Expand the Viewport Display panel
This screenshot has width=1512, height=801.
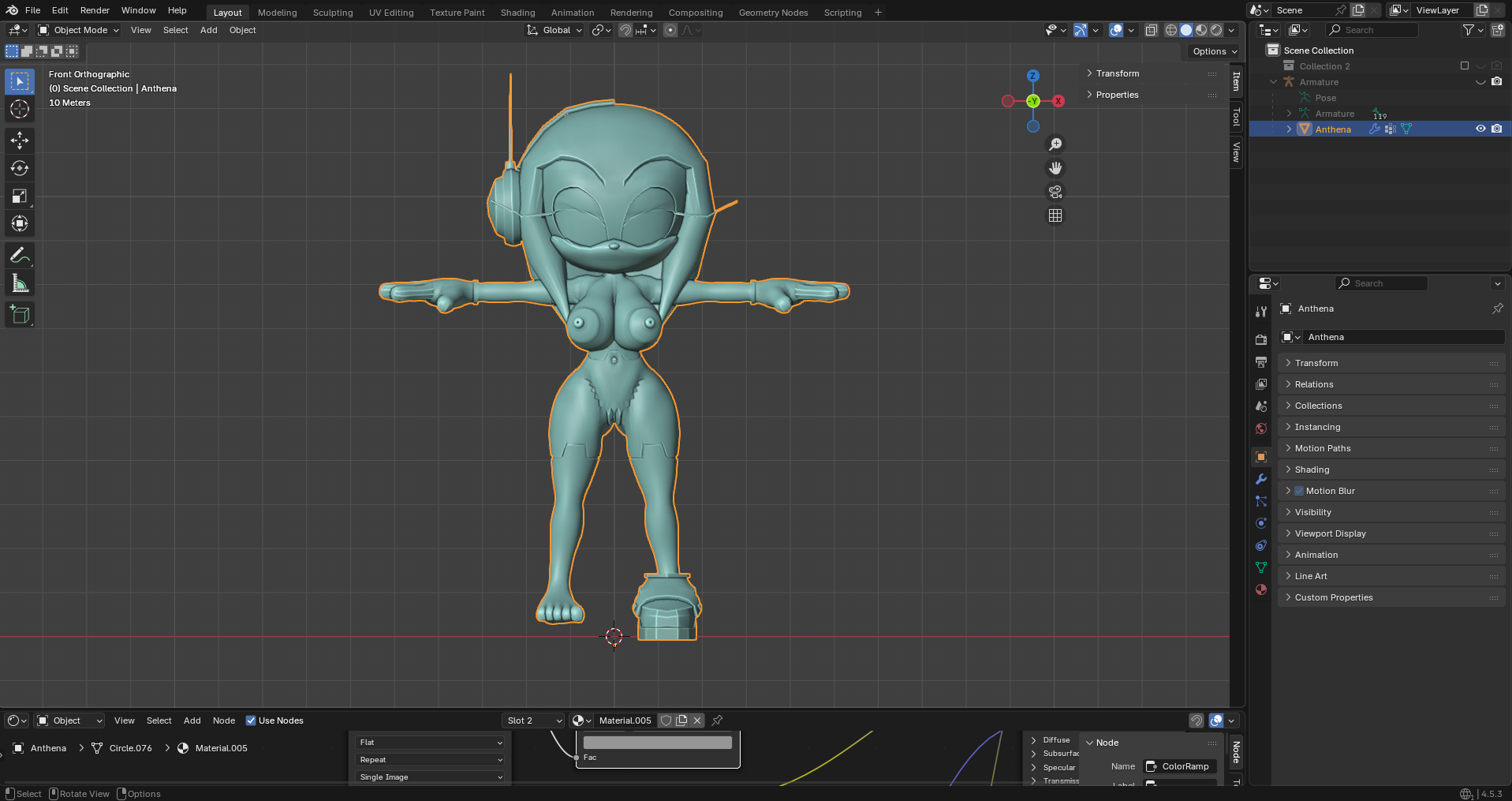coord(1391,533)
